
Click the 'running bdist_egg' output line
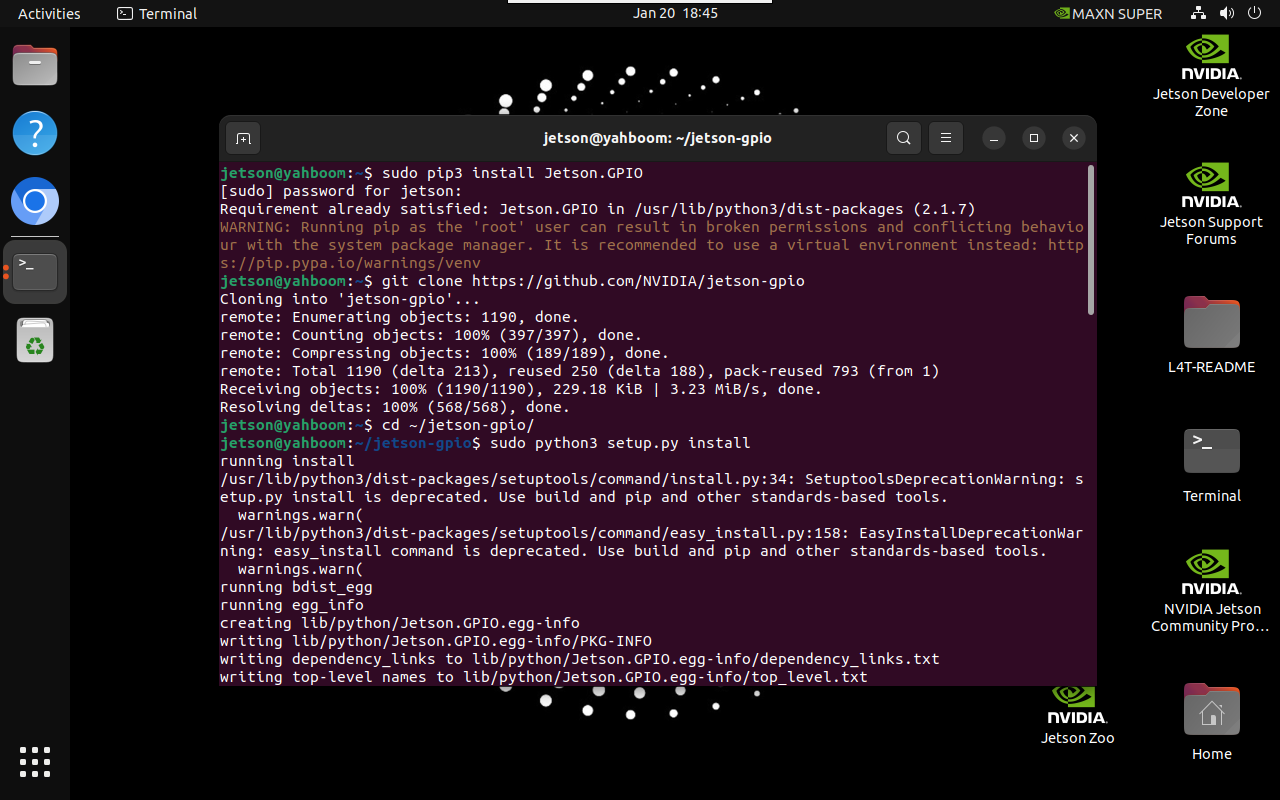click(296, 587)
